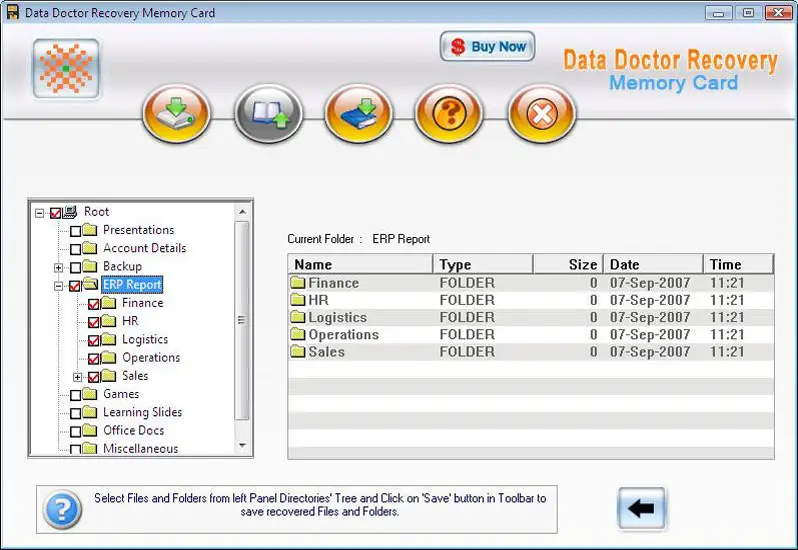The image size is (798, 550).
Task: Click the Data Doctor logo icon
Action: 66,68
